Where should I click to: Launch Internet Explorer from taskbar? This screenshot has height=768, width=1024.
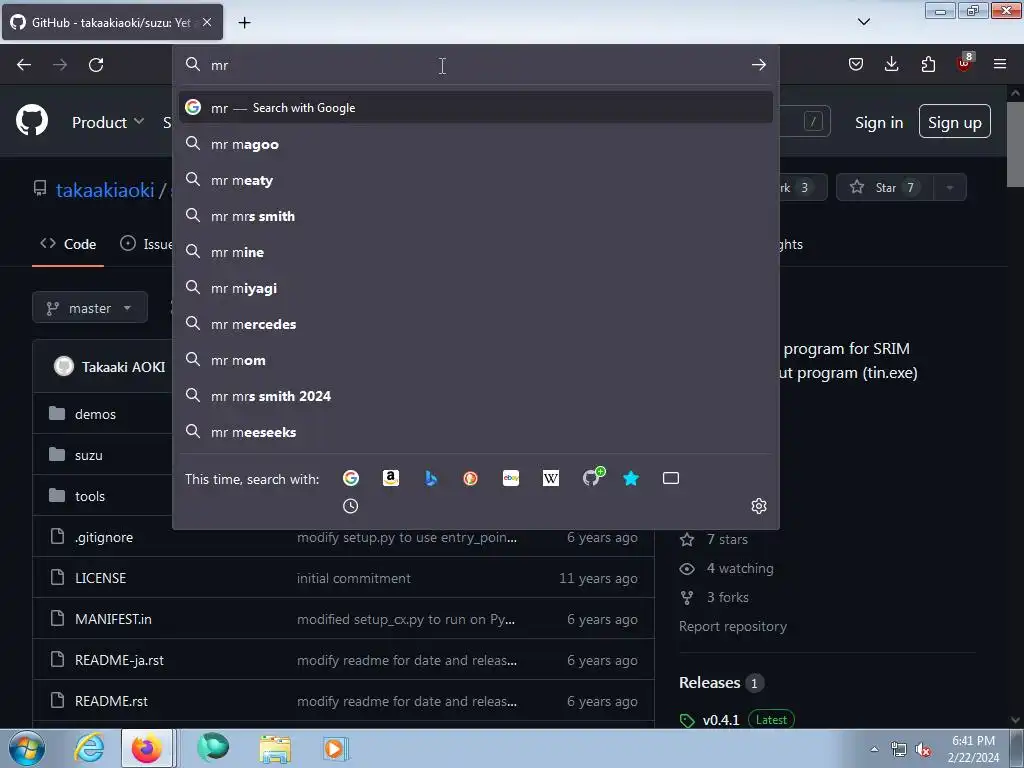click(x=89, y=748)
